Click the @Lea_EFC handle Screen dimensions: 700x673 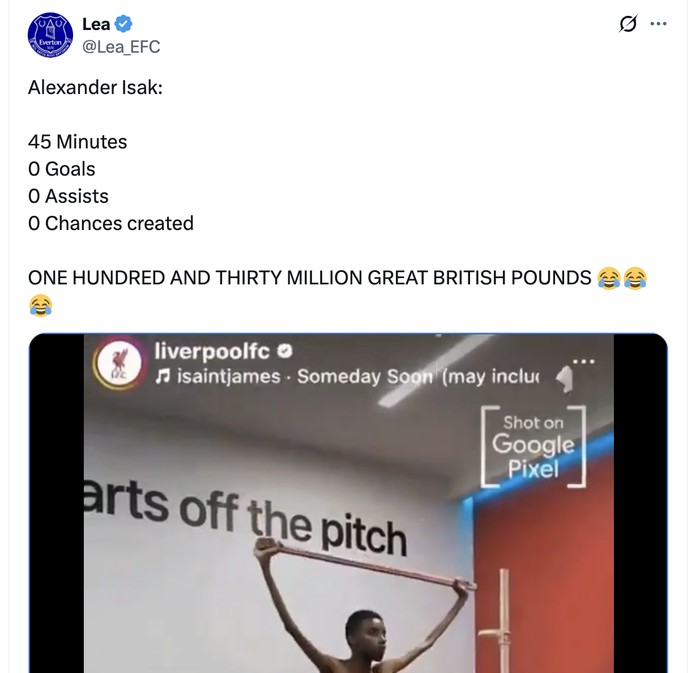click(120, 47)
